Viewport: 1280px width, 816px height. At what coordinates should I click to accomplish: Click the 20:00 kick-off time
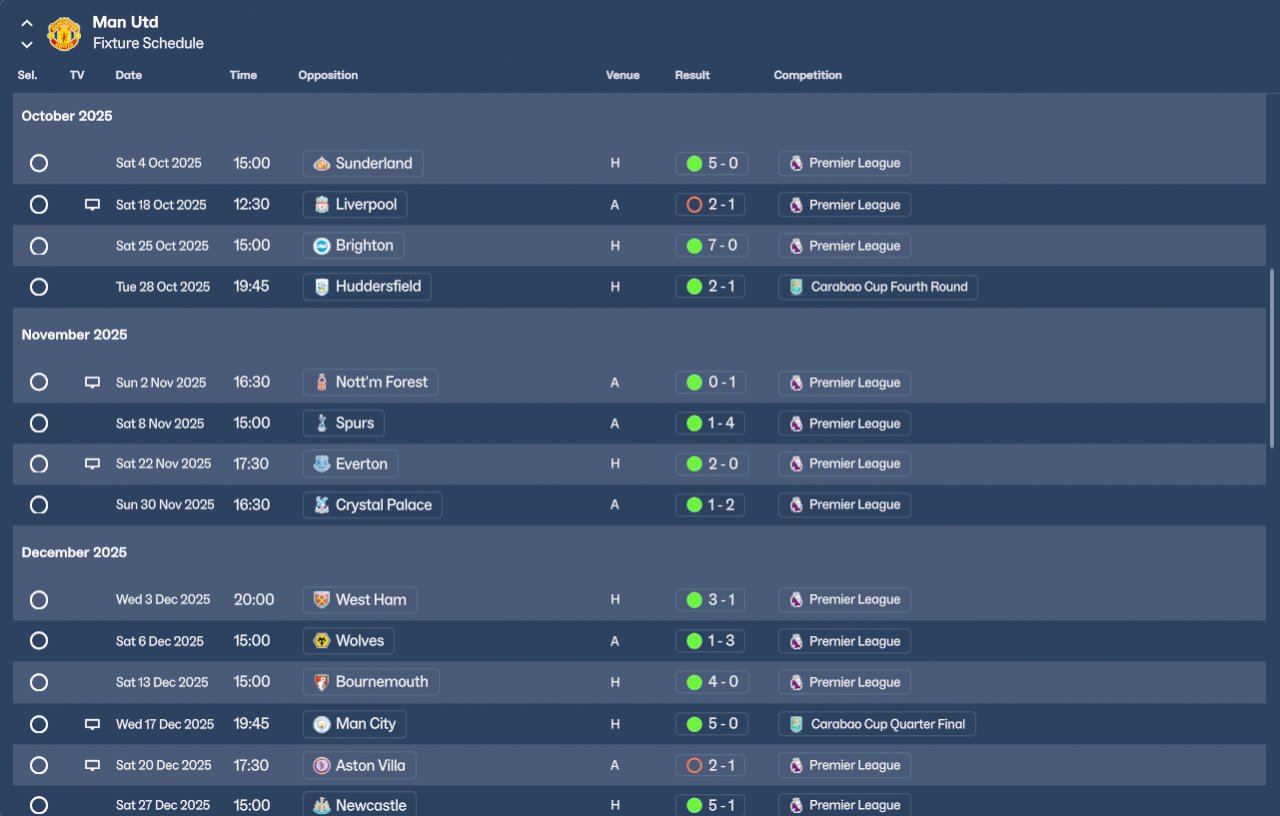[254, 600]
